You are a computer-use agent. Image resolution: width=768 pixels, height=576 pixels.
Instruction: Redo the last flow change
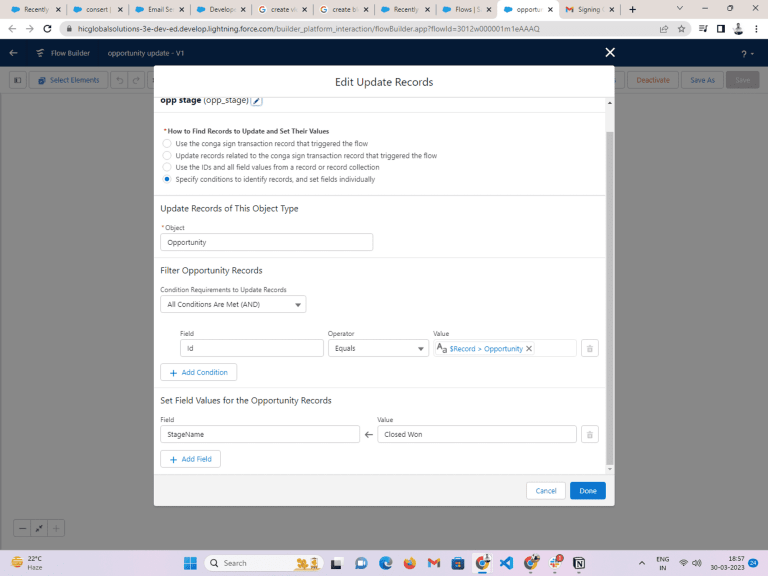pos(136,80)
